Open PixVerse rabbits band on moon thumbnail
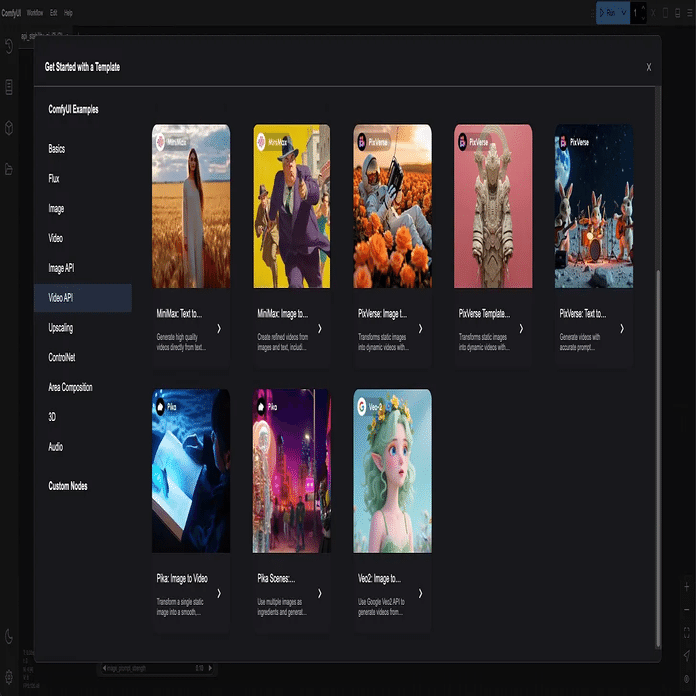The width and height of the screenshot is (696, 696). (x=594, y=206)
